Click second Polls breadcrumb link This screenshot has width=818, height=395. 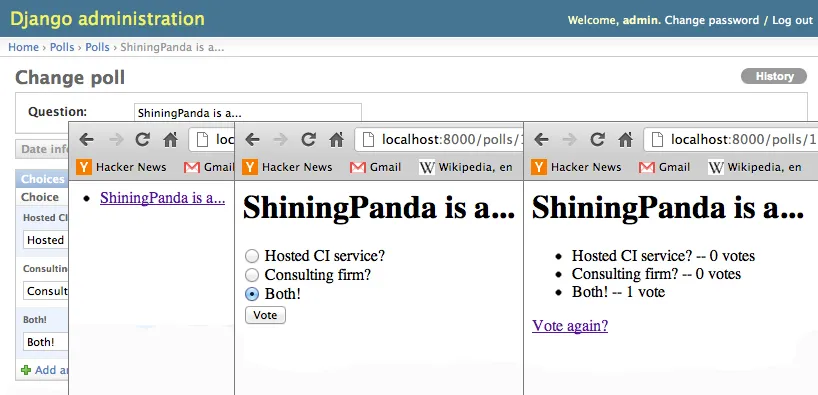pyautogui.click(x=98, y=47)
